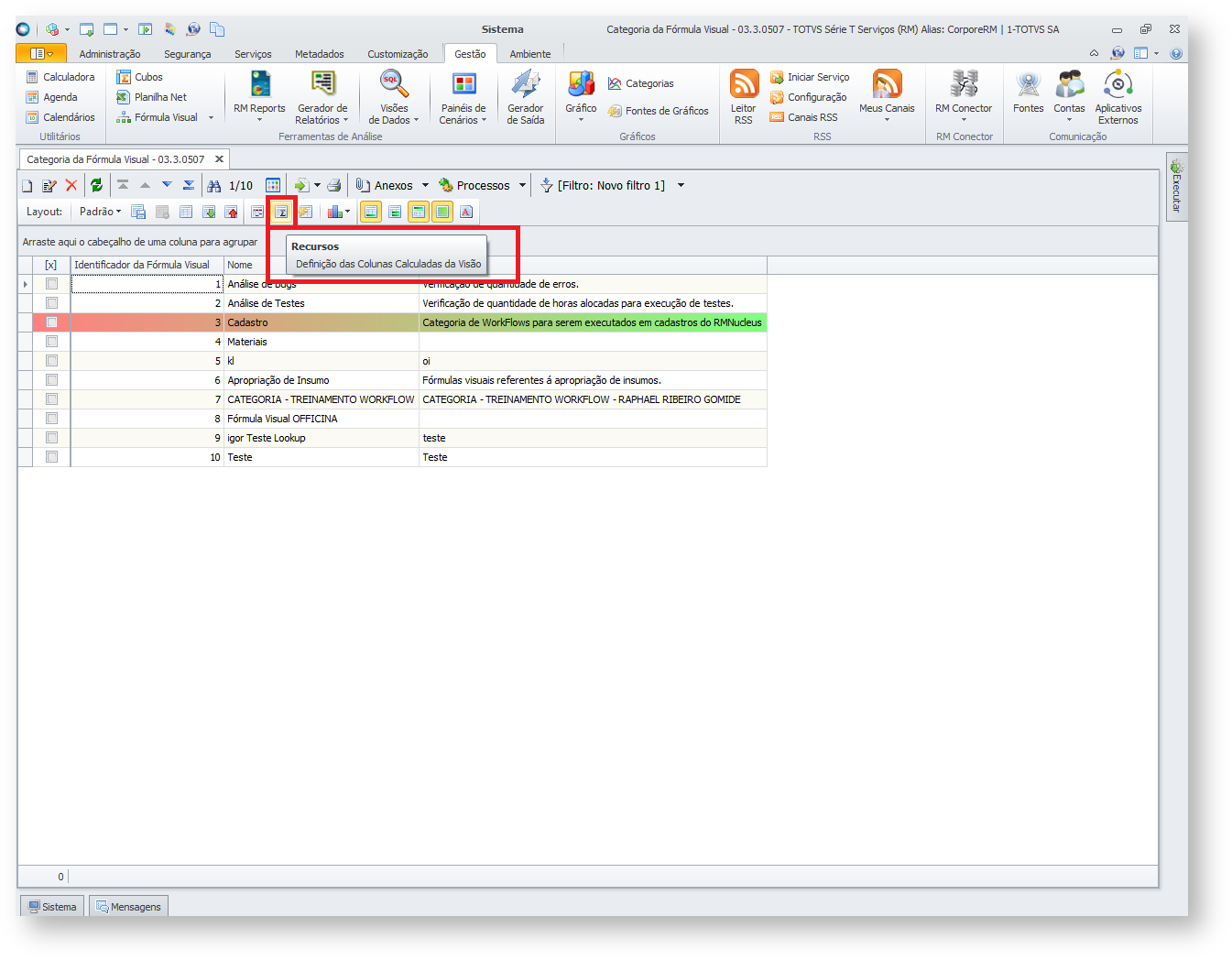Viewport: 1232px width, 960px height.
Task: Click the Filtro: Novo filtro 1 button
Action: [x=603, y=186]
